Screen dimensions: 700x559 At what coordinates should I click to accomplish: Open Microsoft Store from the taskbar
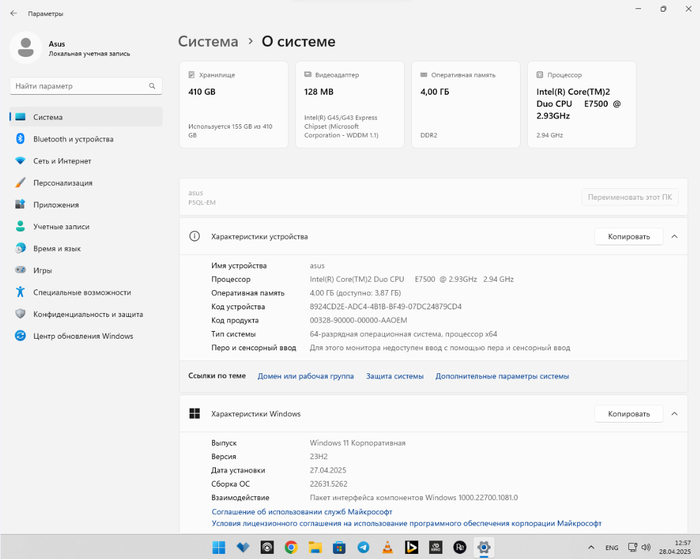pos(339,547)
